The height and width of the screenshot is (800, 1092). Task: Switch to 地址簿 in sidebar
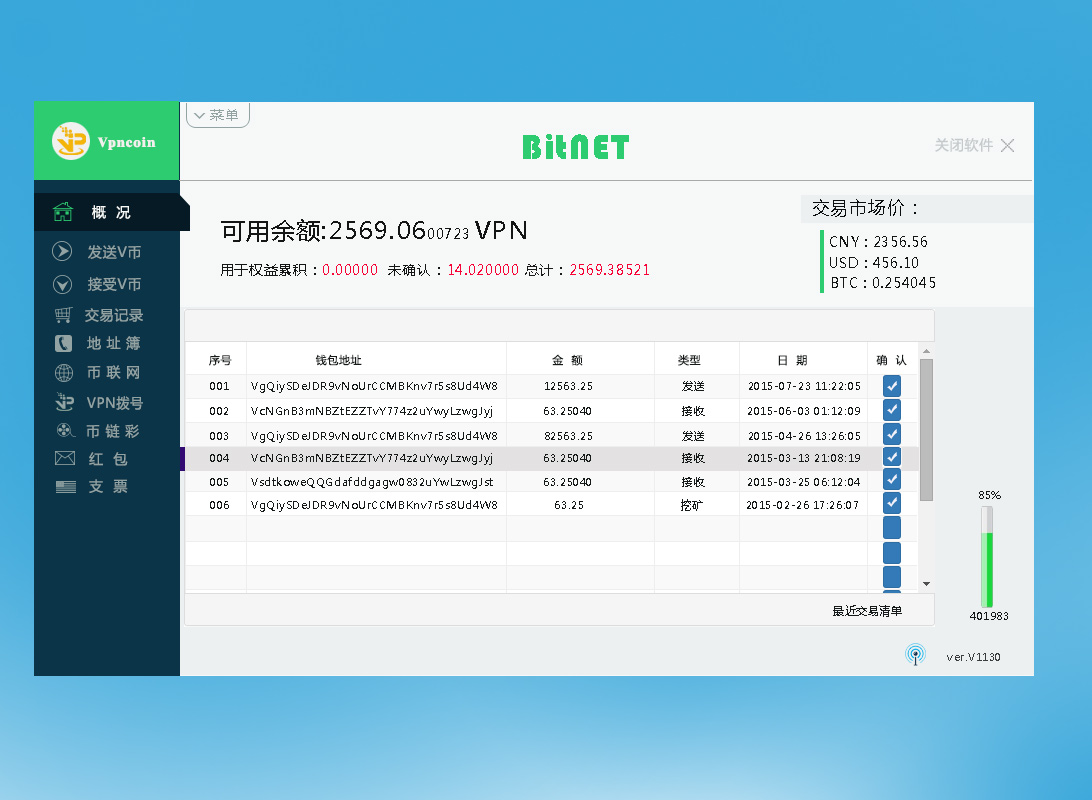pyautogui.click(x=114, y=343)
